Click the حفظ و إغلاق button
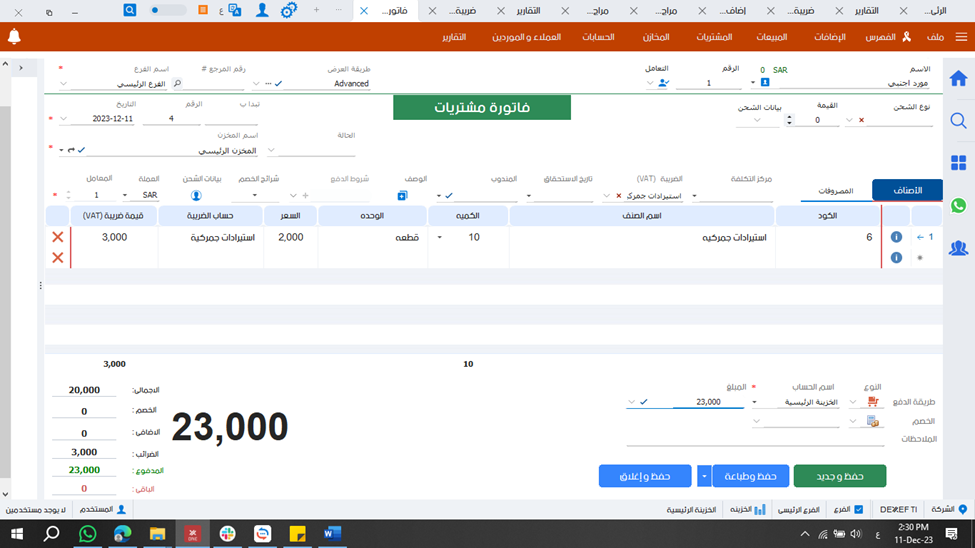Screen dimensions: 975x548 [645, 476]
